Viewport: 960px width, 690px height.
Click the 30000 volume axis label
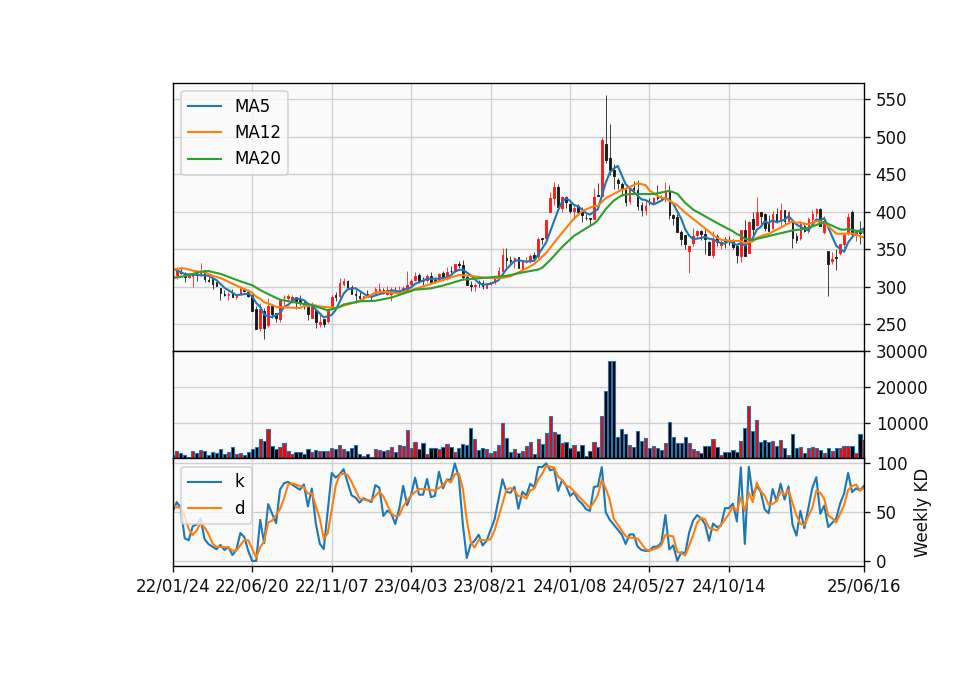point(901,352)
